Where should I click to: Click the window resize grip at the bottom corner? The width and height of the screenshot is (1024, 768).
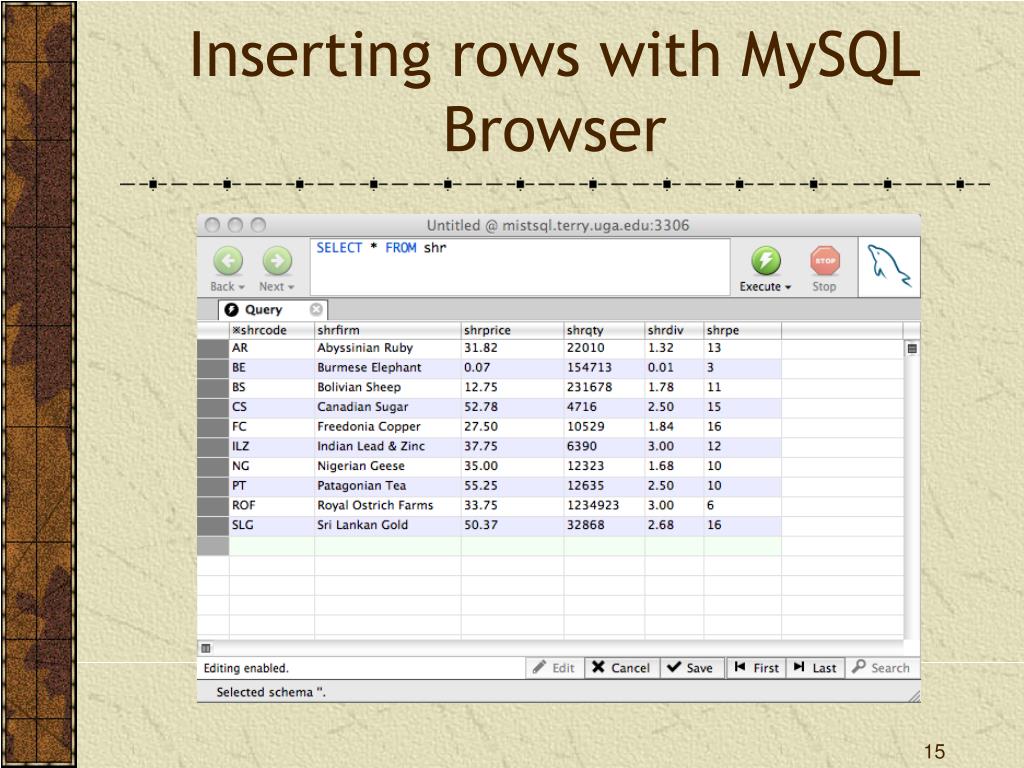[914, 696]
